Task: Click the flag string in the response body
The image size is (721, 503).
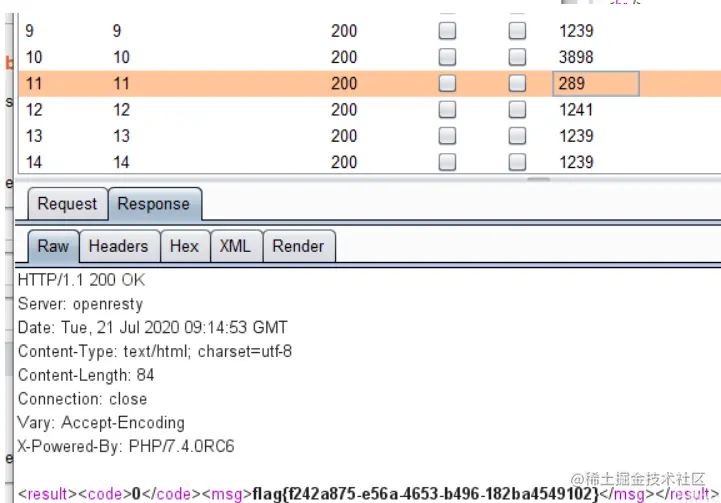Action: 426,494
